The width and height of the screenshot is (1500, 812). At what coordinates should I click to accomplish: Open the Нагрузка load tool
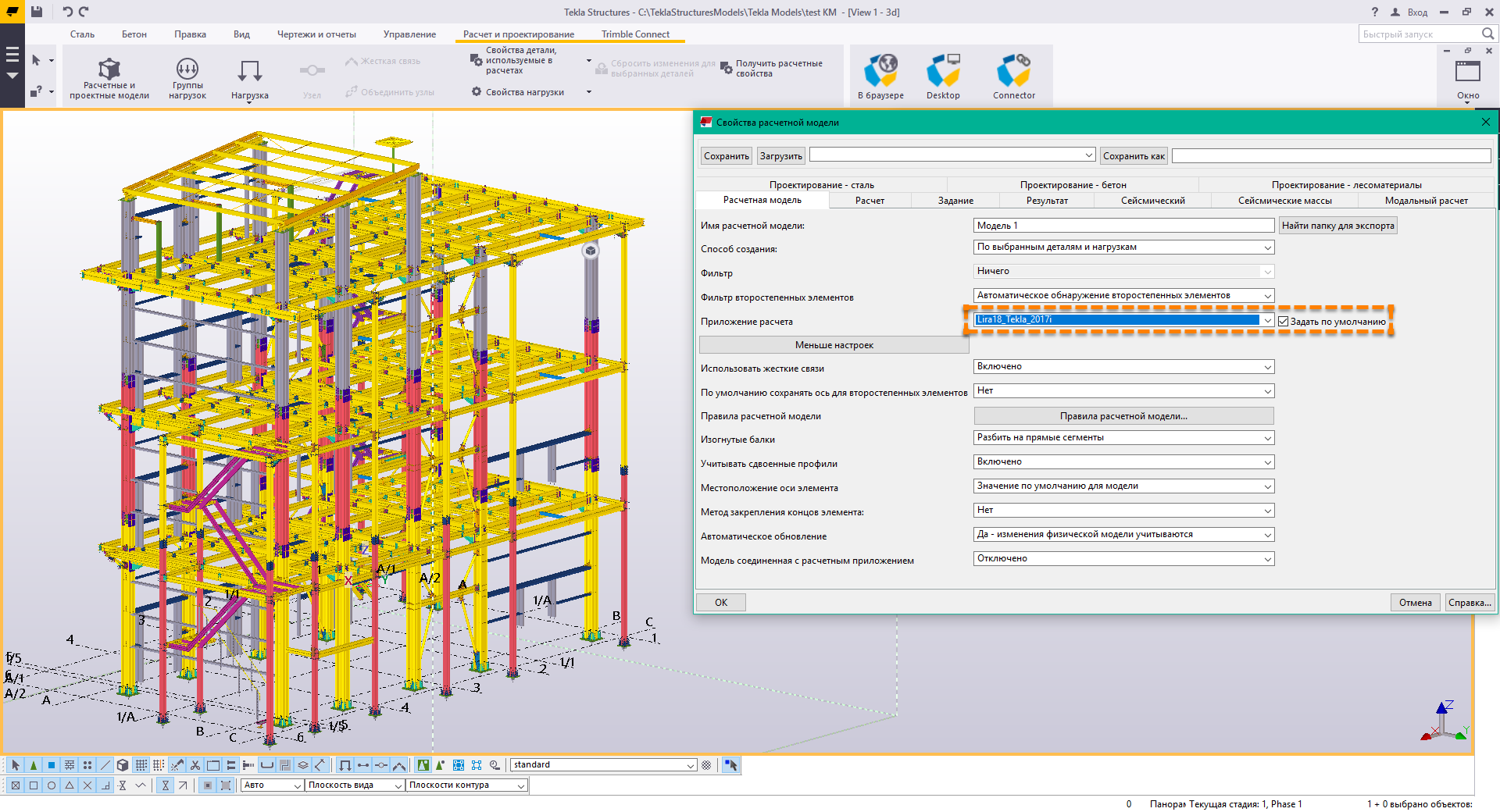(249, 78)
